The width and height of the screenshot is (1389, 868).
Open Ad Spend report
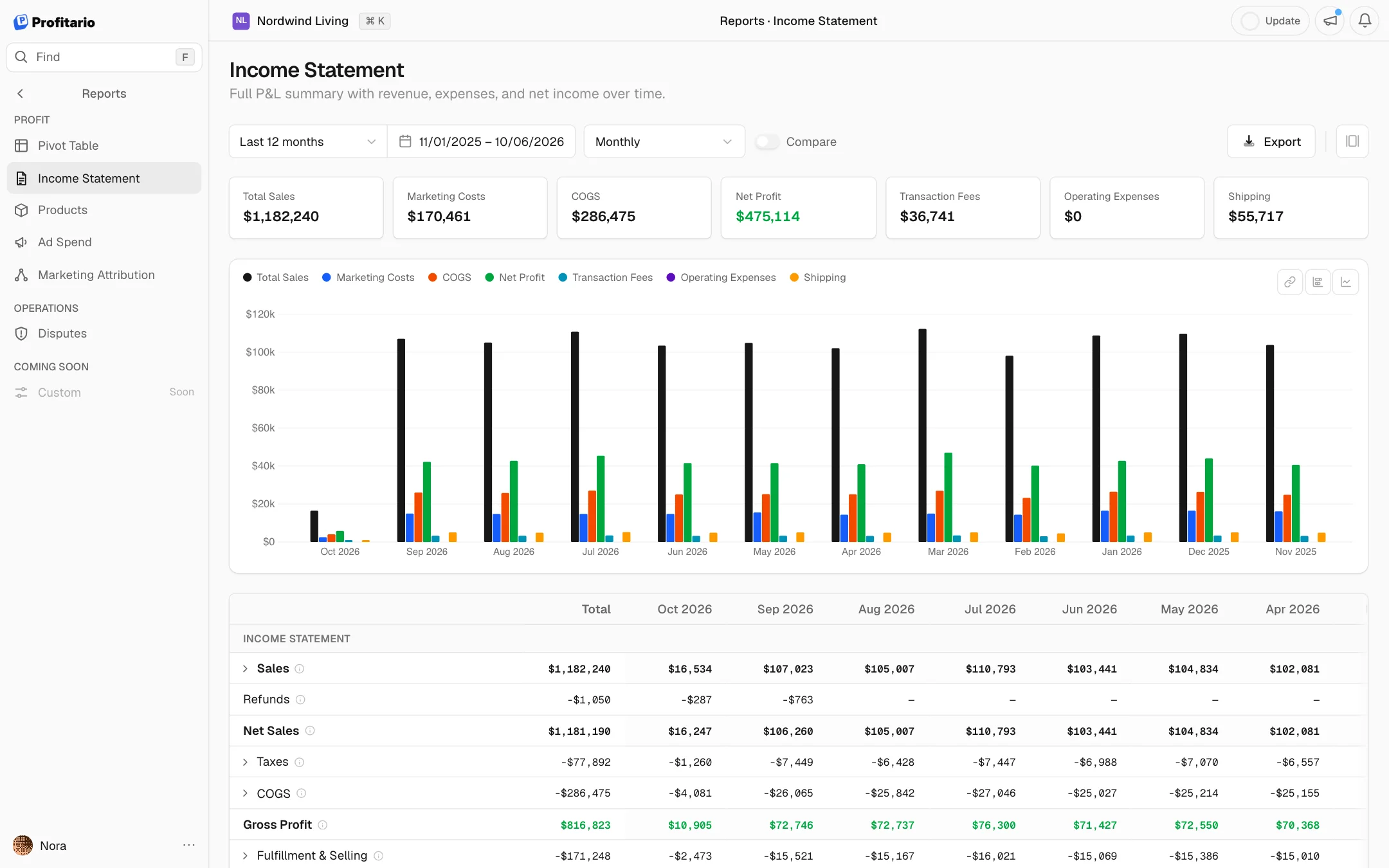pyautogui.click(x=104, y=242)
